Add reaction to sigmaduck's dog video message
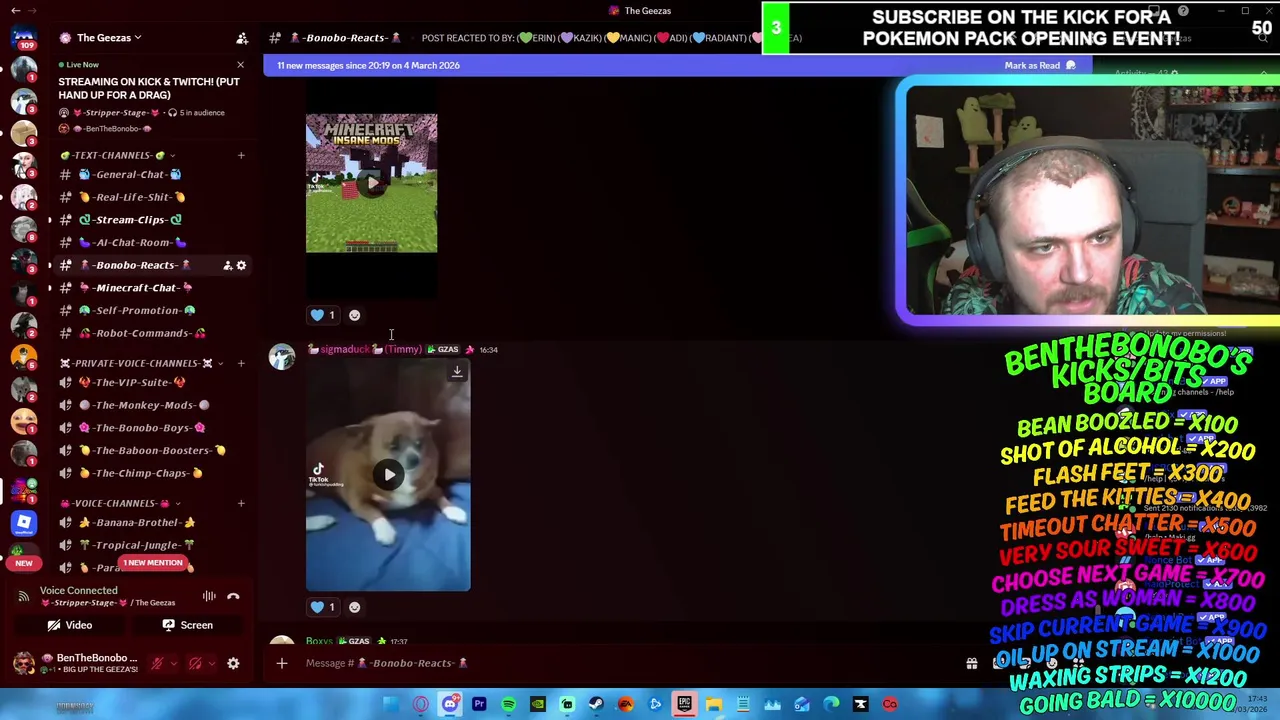 click(354, 607)
